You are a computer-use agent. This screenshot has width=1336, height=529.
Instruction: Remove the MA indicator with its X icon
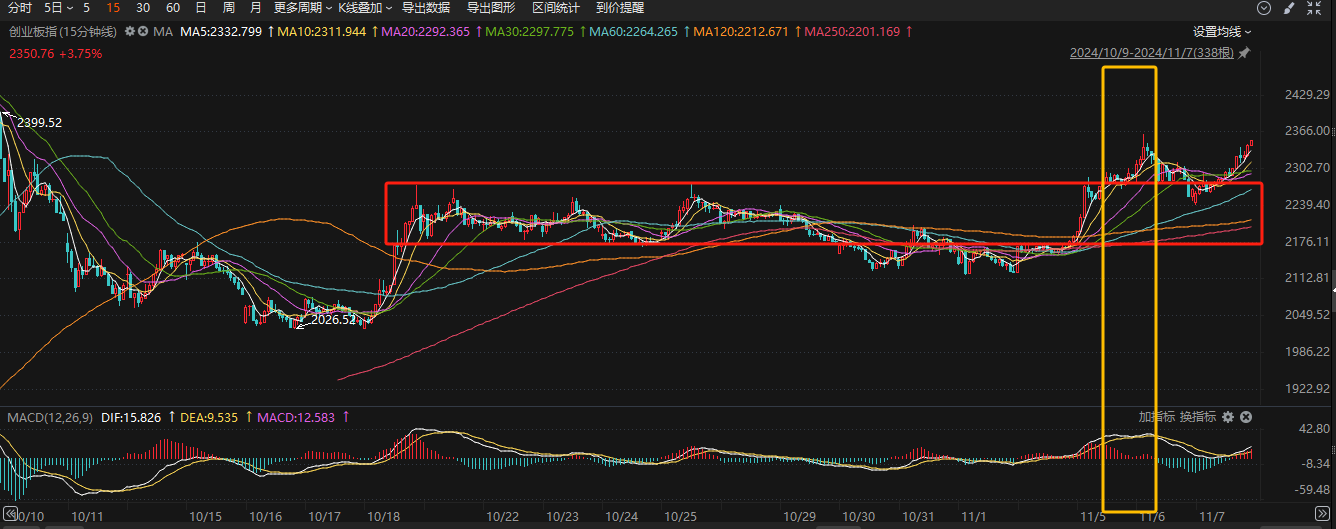144,32
